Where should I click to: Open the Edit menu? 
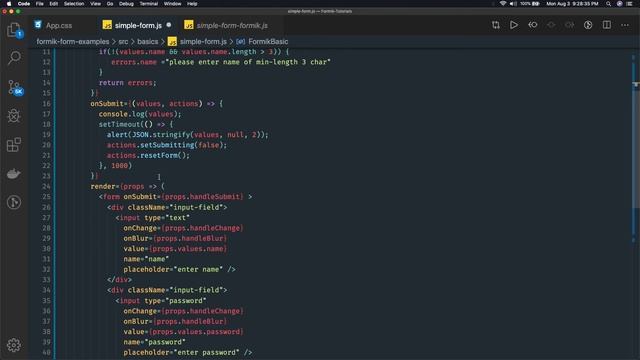click(x=53, y=4)
